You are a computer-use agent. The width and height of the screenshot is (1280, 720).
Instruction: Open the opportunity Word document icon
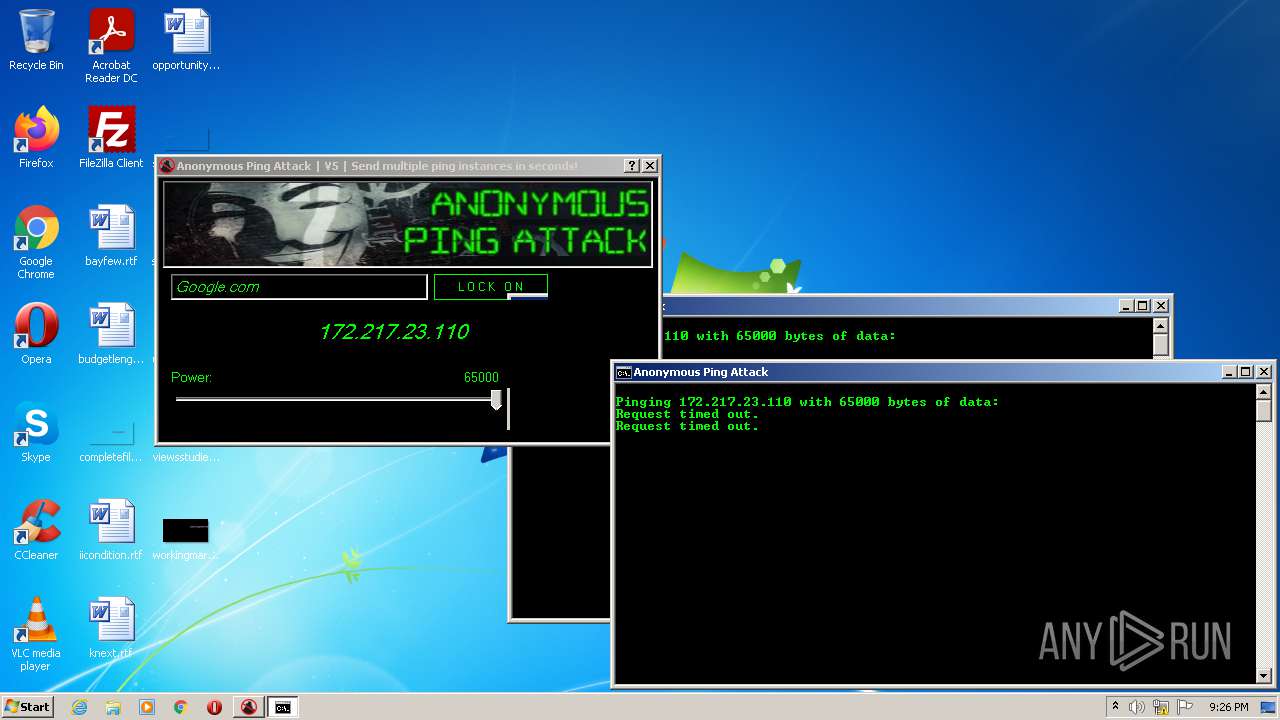pyautogui.click(x=186, y=40)
